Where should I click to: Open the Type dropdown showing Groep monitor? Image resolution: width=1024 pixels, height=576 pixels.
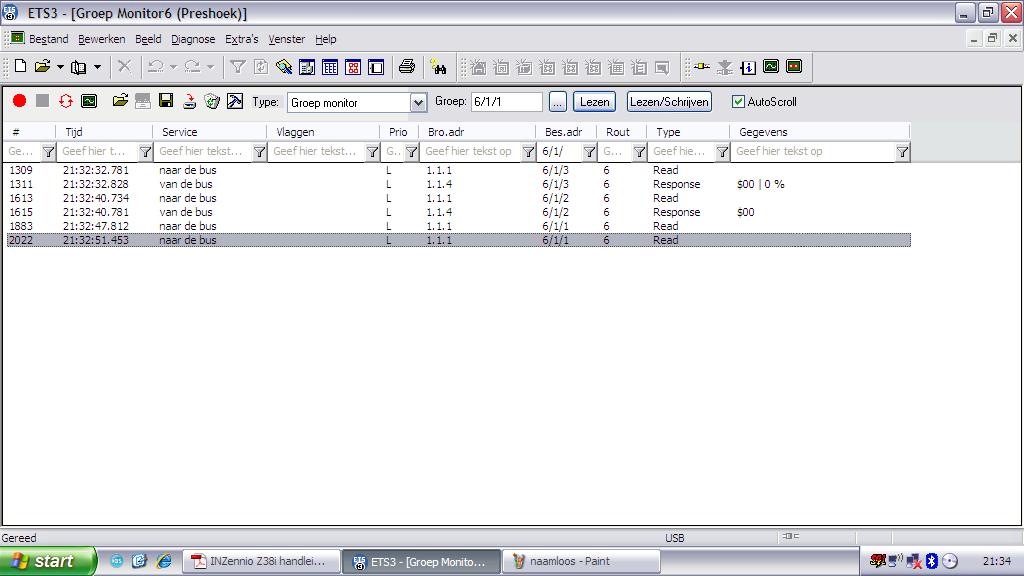point(418,102)
